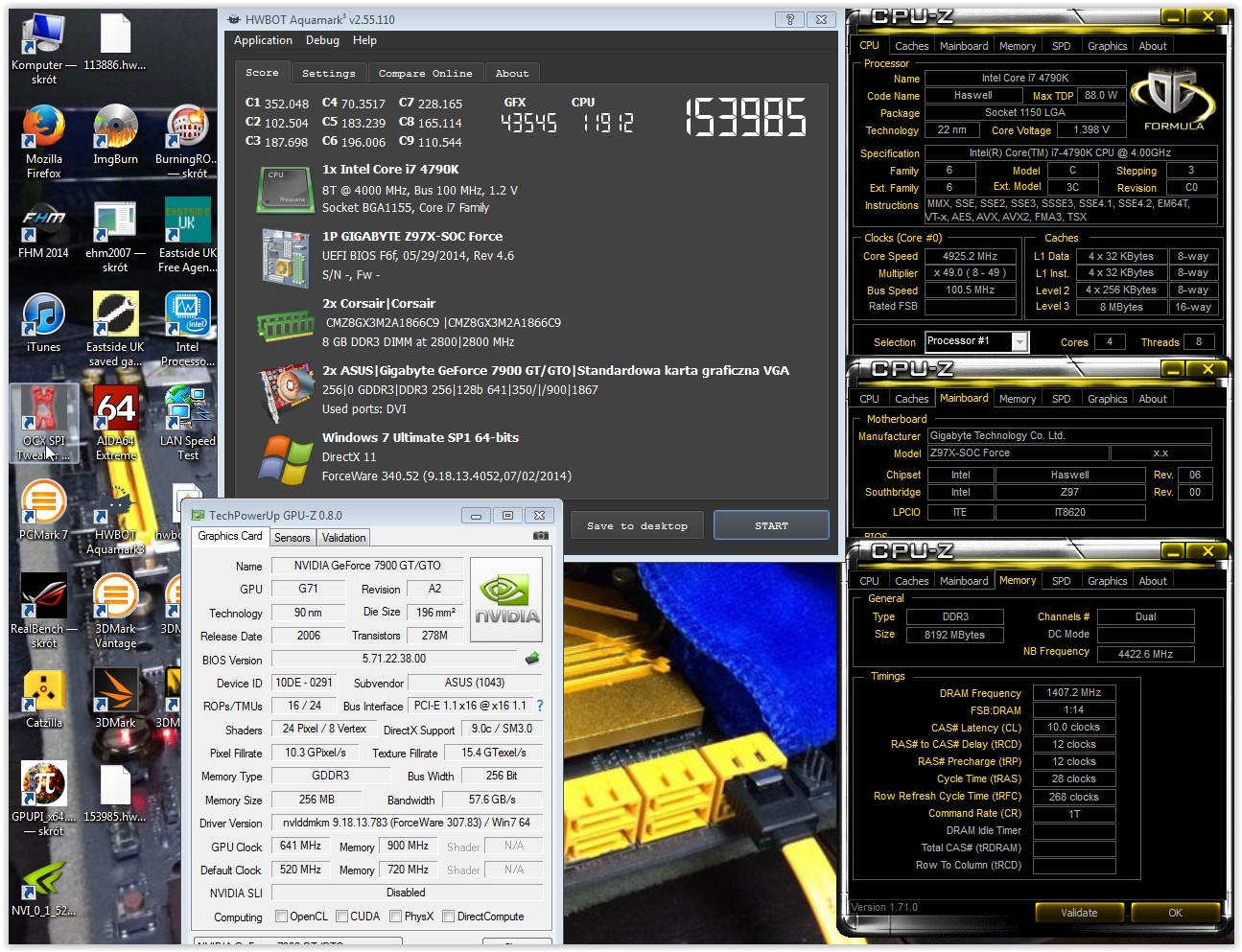The width and height of the screenshot is (1242, 952).
Task: Select OCX SPI Tweaker desktop icon
Action: tap(43, 423)
